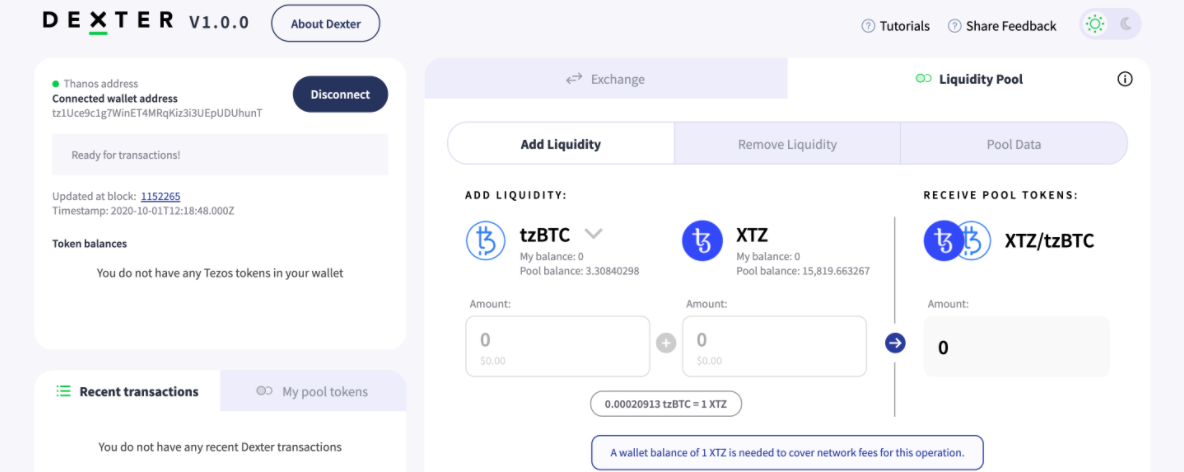The image size is (1184, 472).
Task: Click the blue XTZ Tezos icon
Action: click(x=701, y=240)
